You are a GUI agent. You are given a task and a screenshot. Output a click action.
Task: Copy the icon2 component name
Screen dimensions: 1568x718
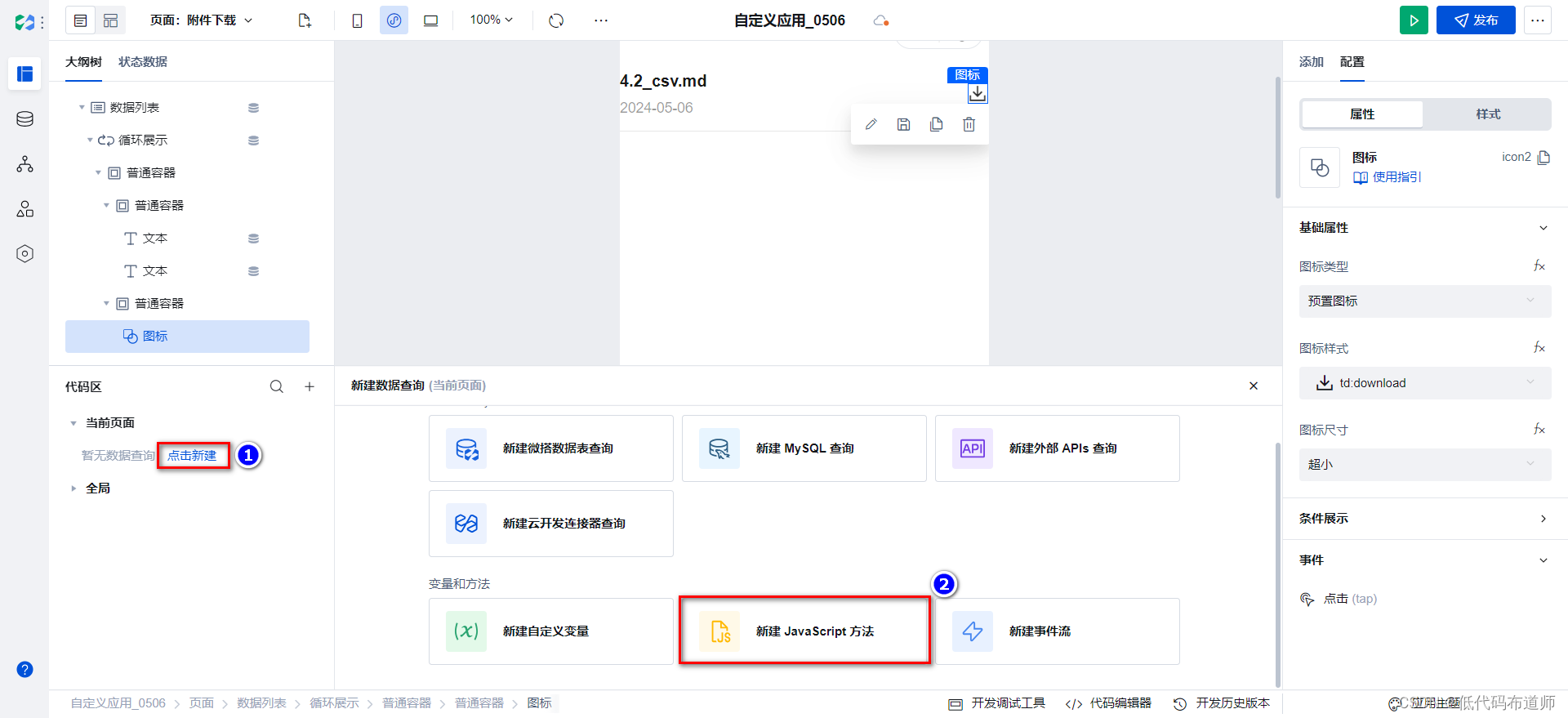tap(1543, 157)
